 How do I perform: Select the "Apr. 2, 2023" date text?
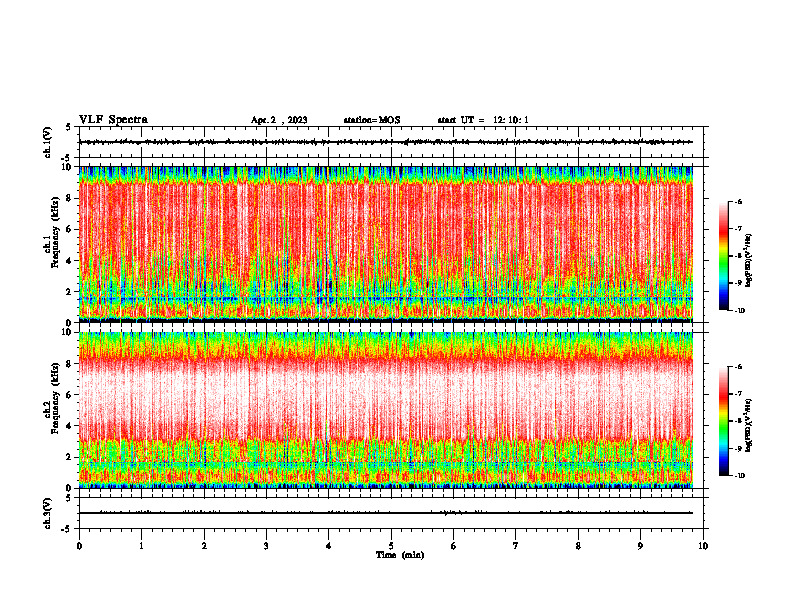(x=279, y=120)
